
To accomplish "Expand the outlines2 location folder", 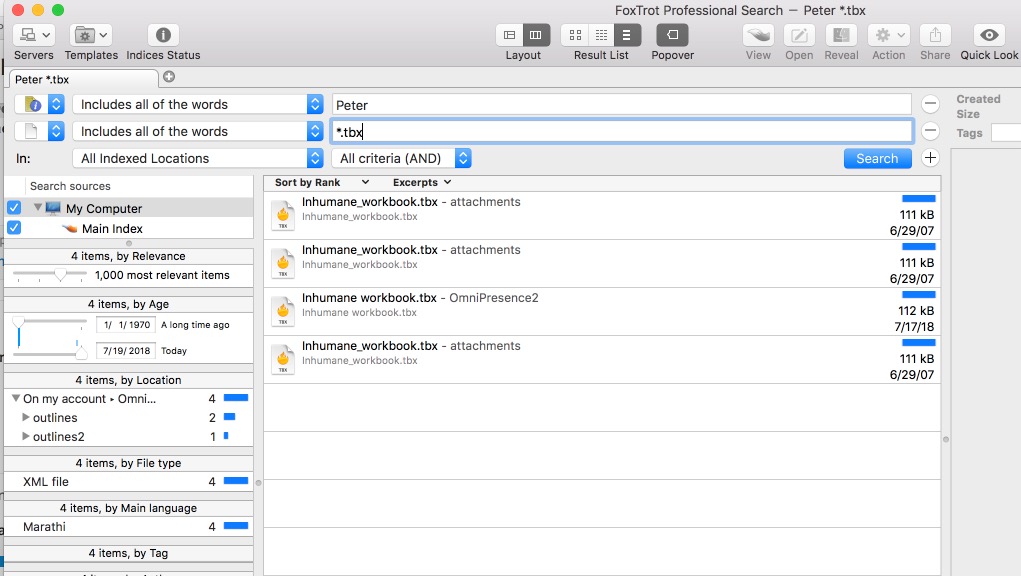I will (x=25, y=436).
